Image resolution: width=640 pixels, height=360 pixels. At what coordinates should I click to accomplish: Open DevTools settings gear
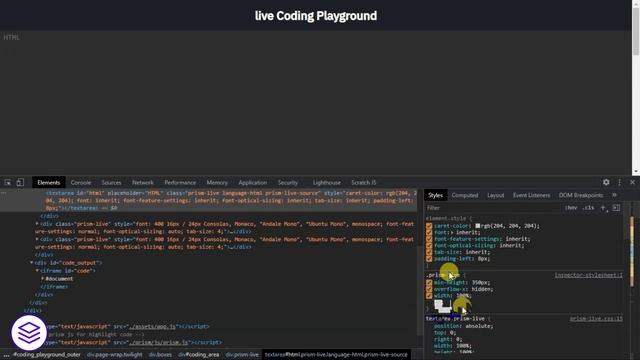(x=606, y=182)
